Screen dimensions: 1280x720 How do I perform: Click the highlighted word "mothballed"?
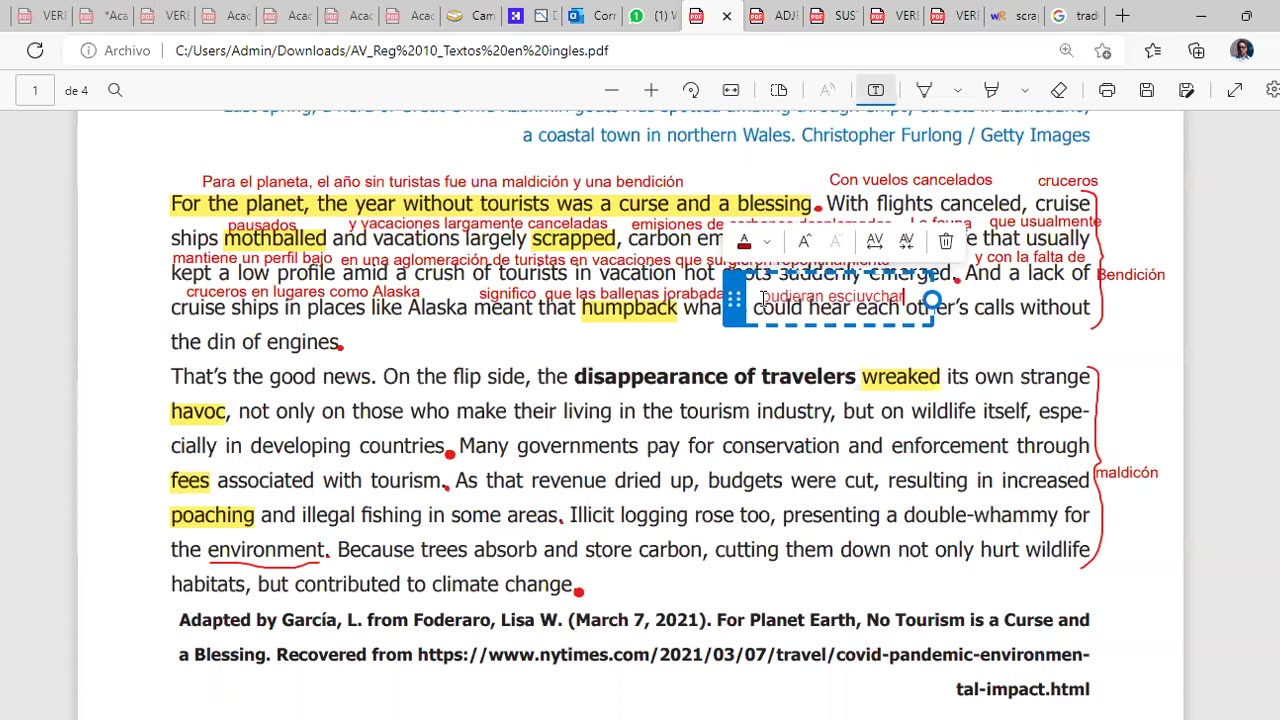[x=275, y=238]
